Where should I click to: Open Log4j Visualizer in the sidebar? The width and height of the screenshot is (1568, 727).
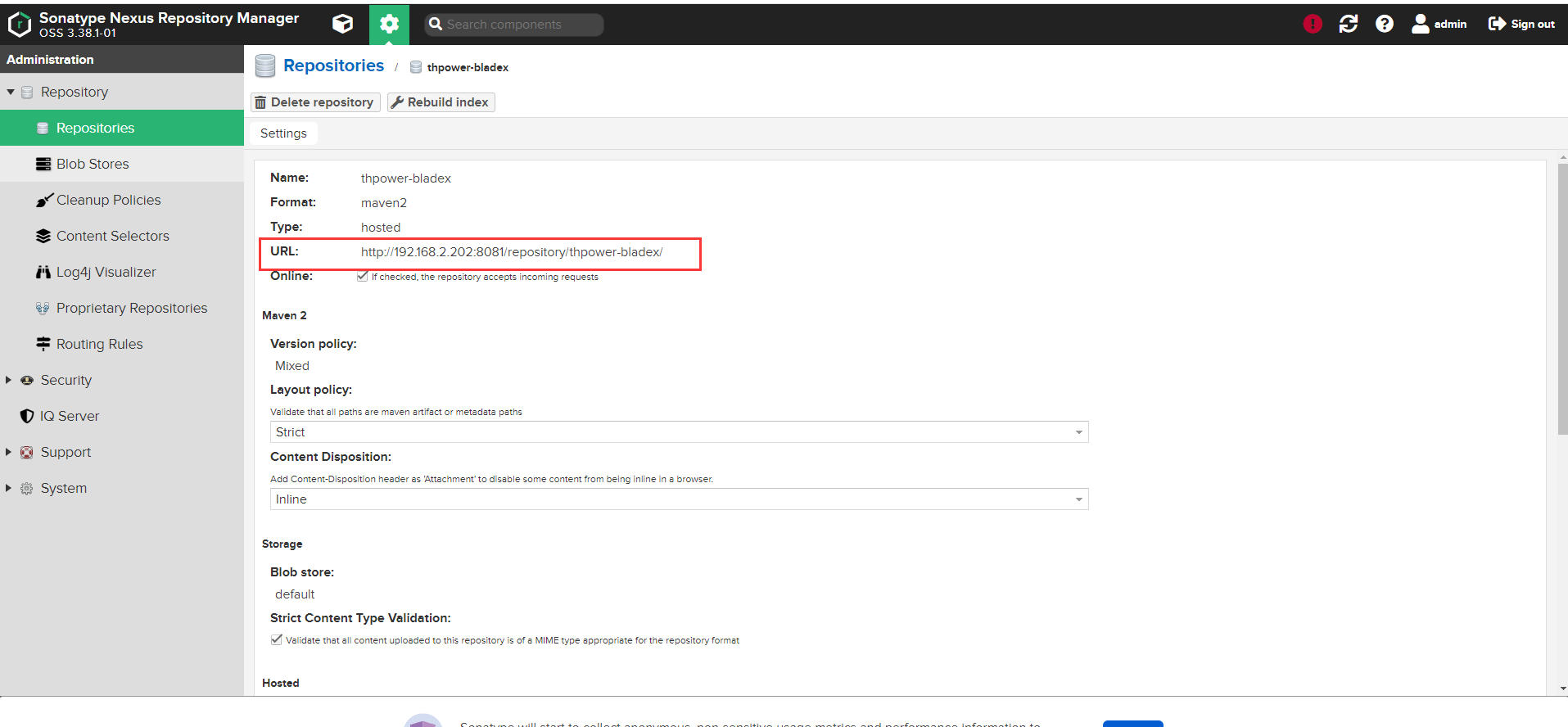click(x=122, y=272)
